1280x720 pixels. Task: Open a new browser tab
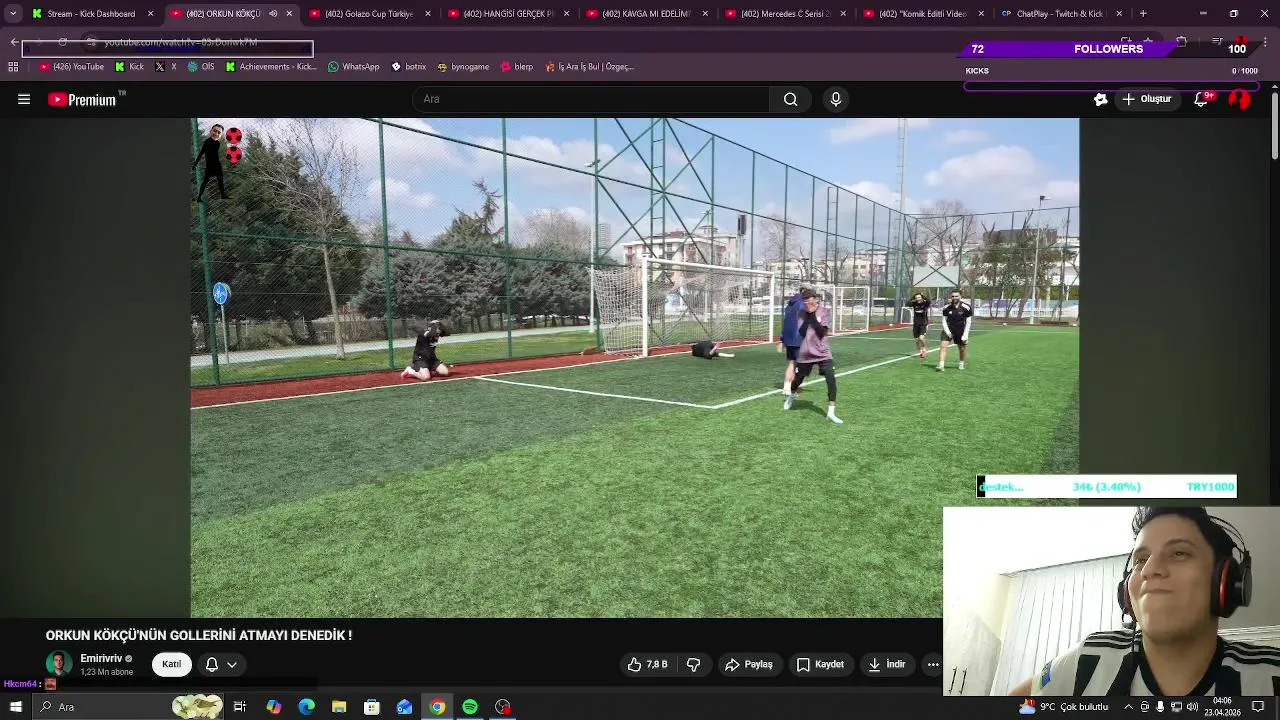point(1143,14)
